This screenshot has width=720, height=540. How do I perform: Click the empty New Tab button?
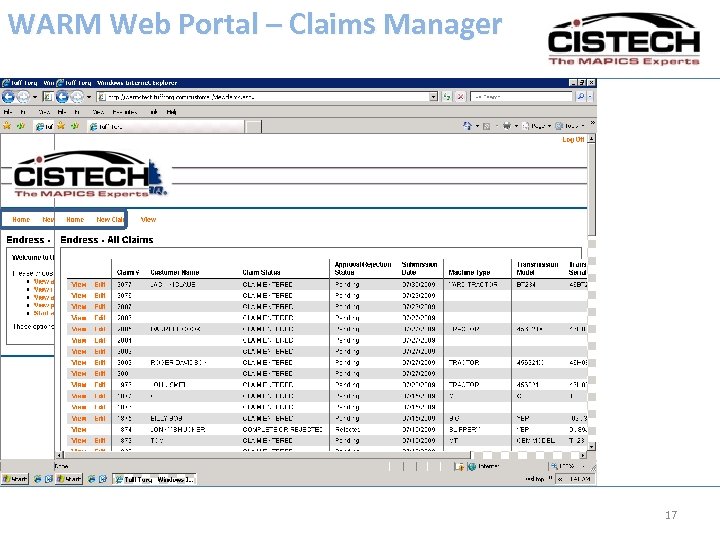[x=253, y=127]
